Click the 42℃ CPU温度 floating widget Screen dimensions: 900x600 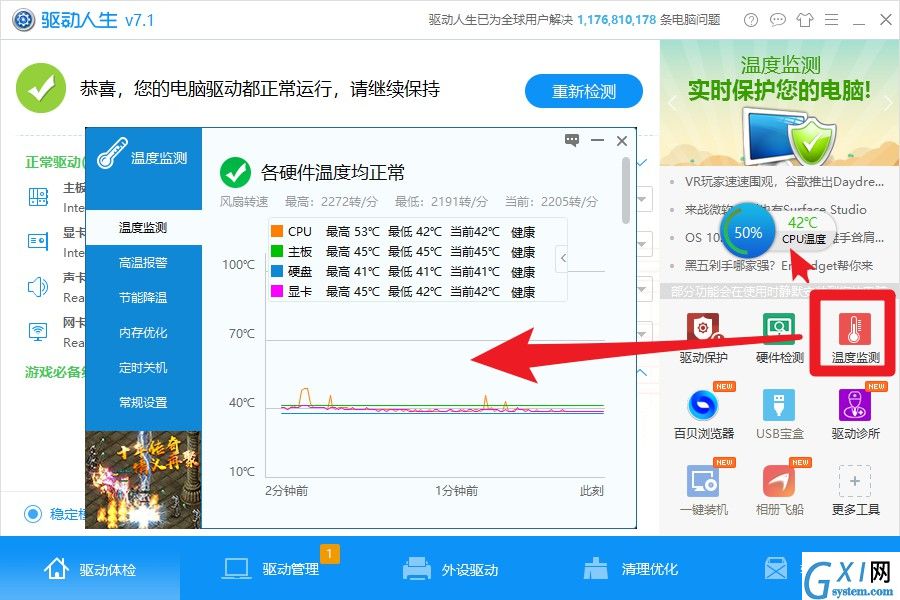804,231
